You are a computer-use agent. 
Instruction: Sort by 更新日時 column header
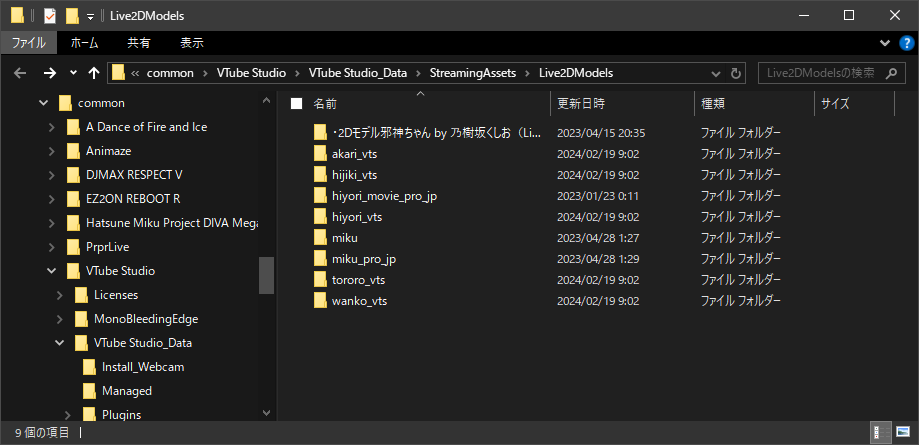tap(580, 103)
